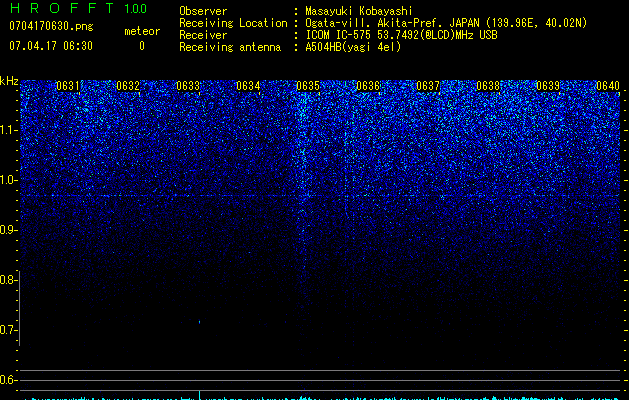Viewport: 629px width, 400px height.
Task: Click the HROFFT program title
Action: point(62,8)
